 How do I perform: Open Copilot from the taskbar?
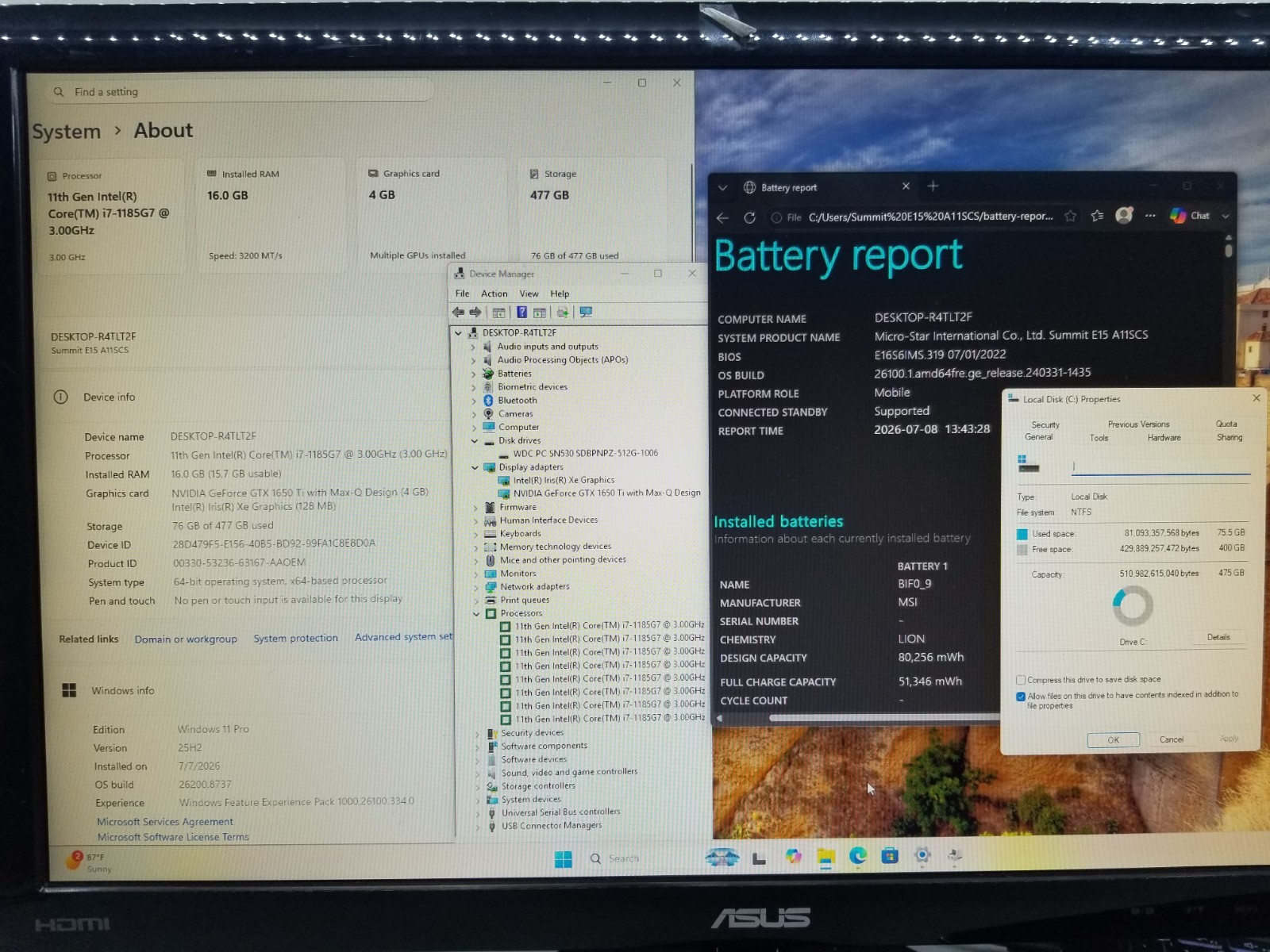[794, 857]
